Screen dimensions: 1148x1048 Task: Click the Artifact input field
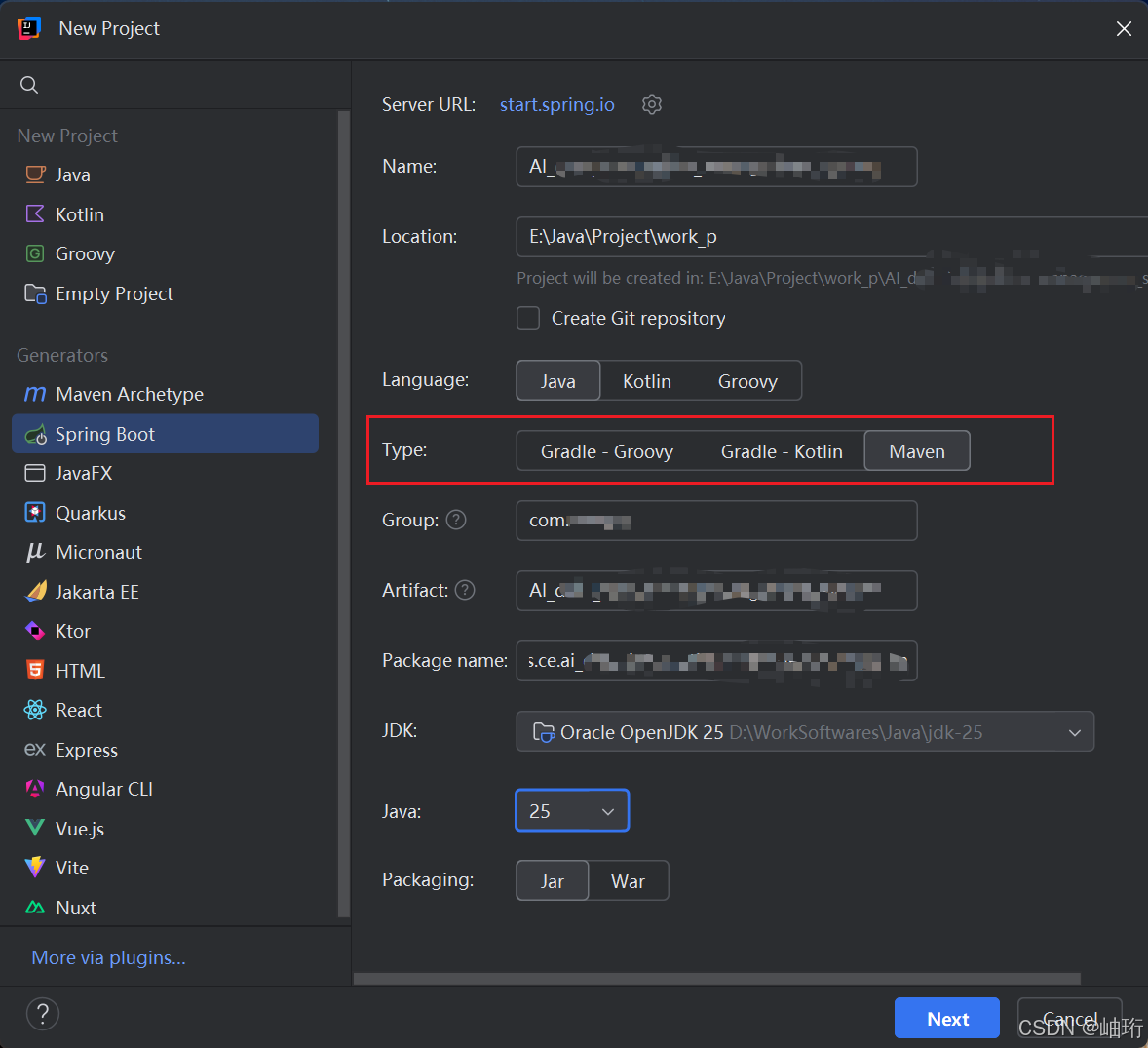click(716, 591)
